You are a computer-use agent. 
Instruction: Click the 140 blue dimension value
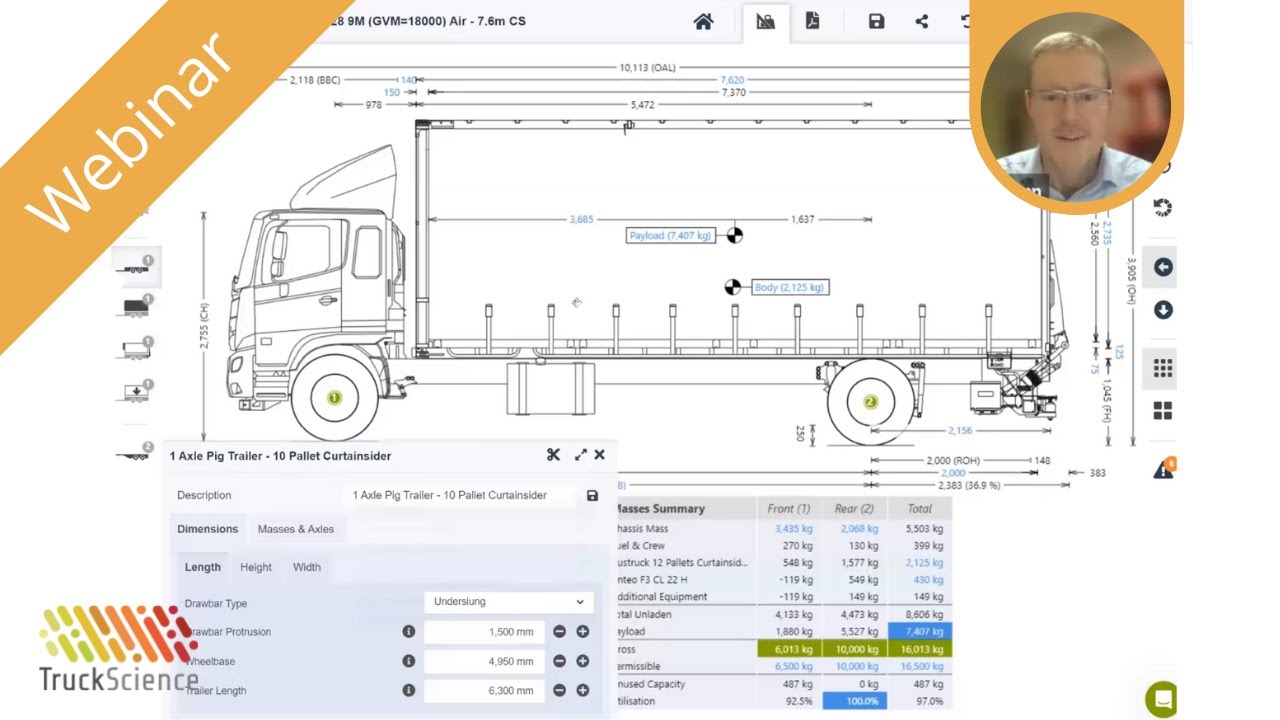pyautogui.click(x=408, y=80)
